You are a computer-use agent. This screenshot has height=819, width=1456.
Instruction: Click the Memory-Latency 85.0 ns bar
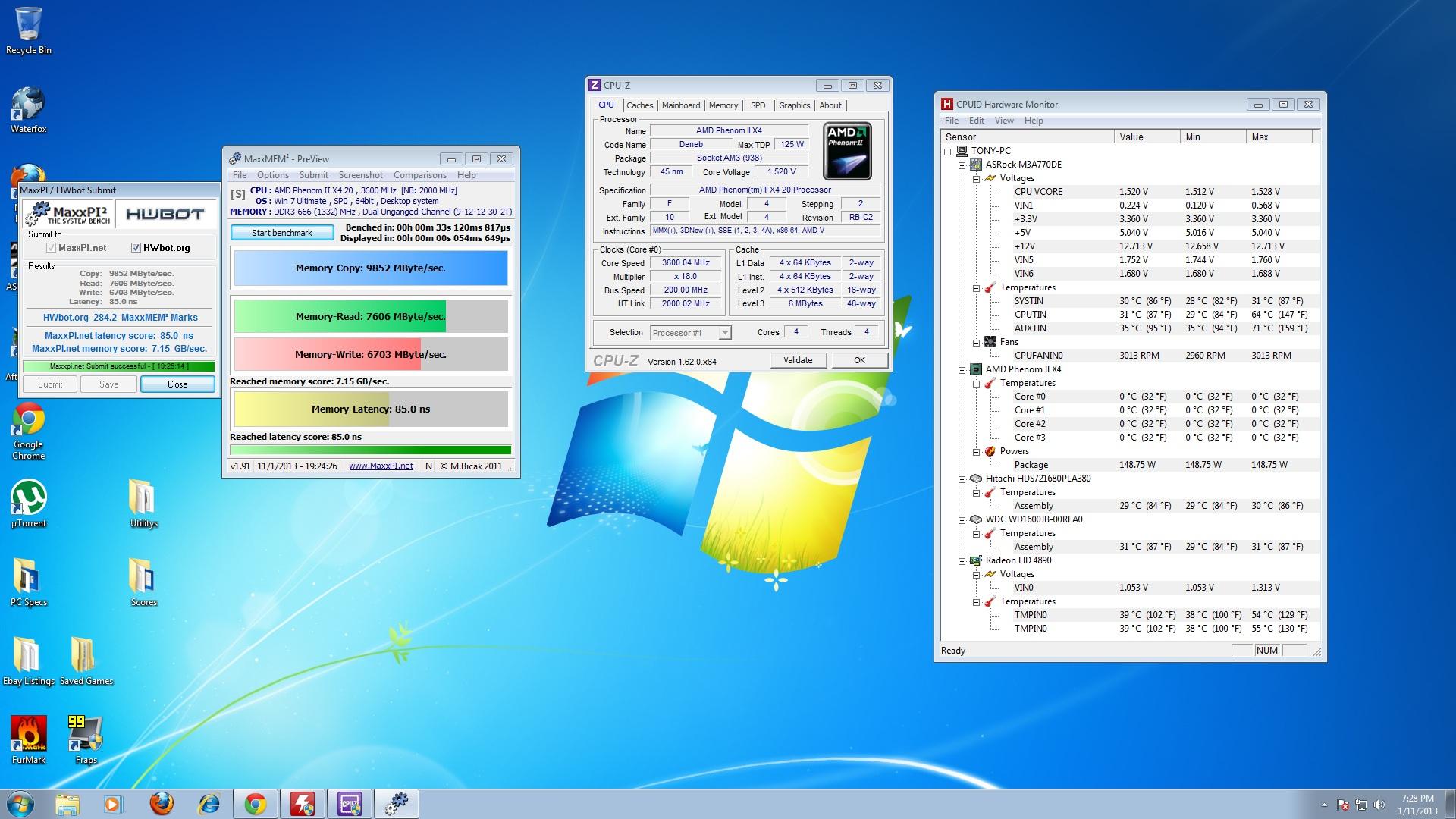point(371,409)
